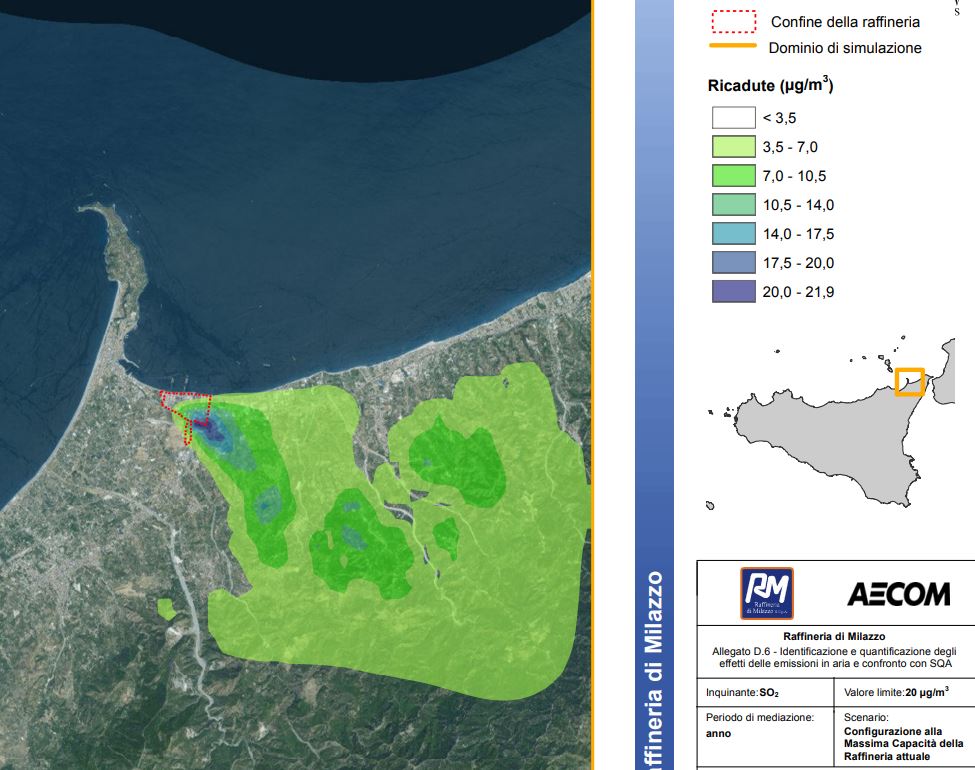Click the dark purple hotspot on map
The width and height of the screenshot is (975, 770).
tap(208, 426)
